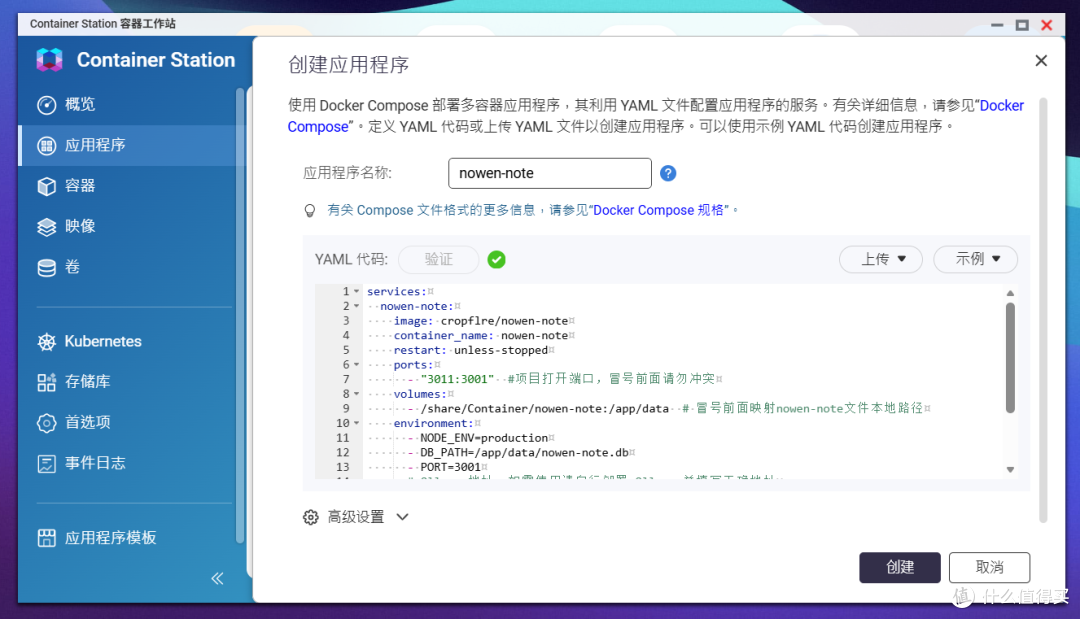Open the 容器 containers cube icon
The width and height of the screenshot is (1080, 619).
pos(46,186)
